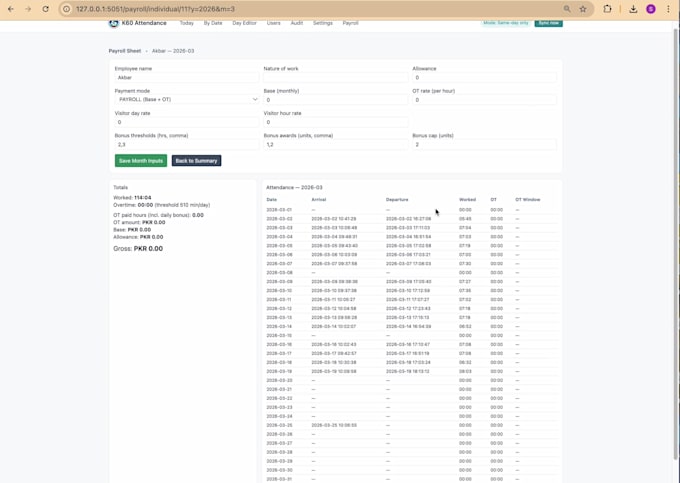
Task: Click the date cell 2026-03-10
Action: 279,290
